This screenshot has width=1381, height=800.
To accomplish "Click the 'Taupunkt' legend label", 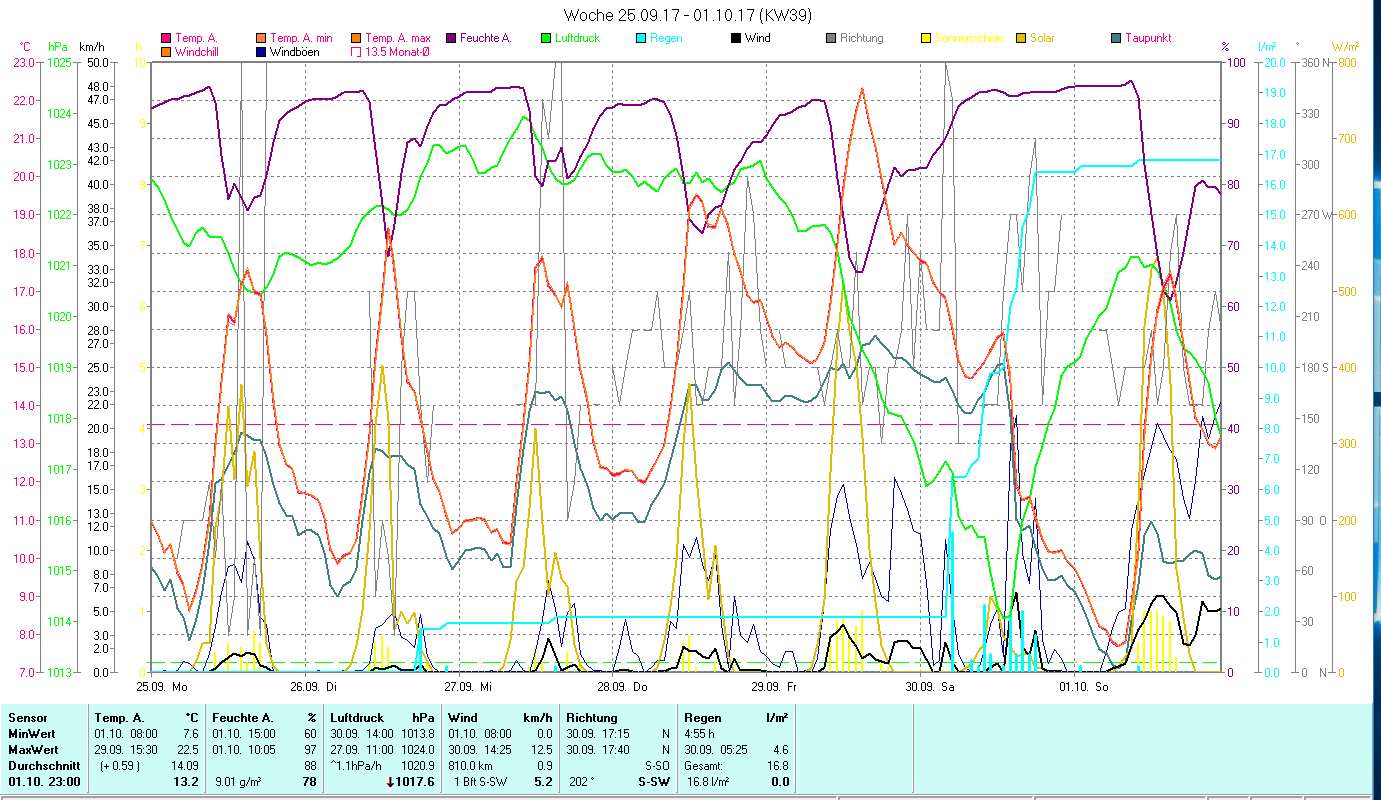I will [x=1148, y=38].
